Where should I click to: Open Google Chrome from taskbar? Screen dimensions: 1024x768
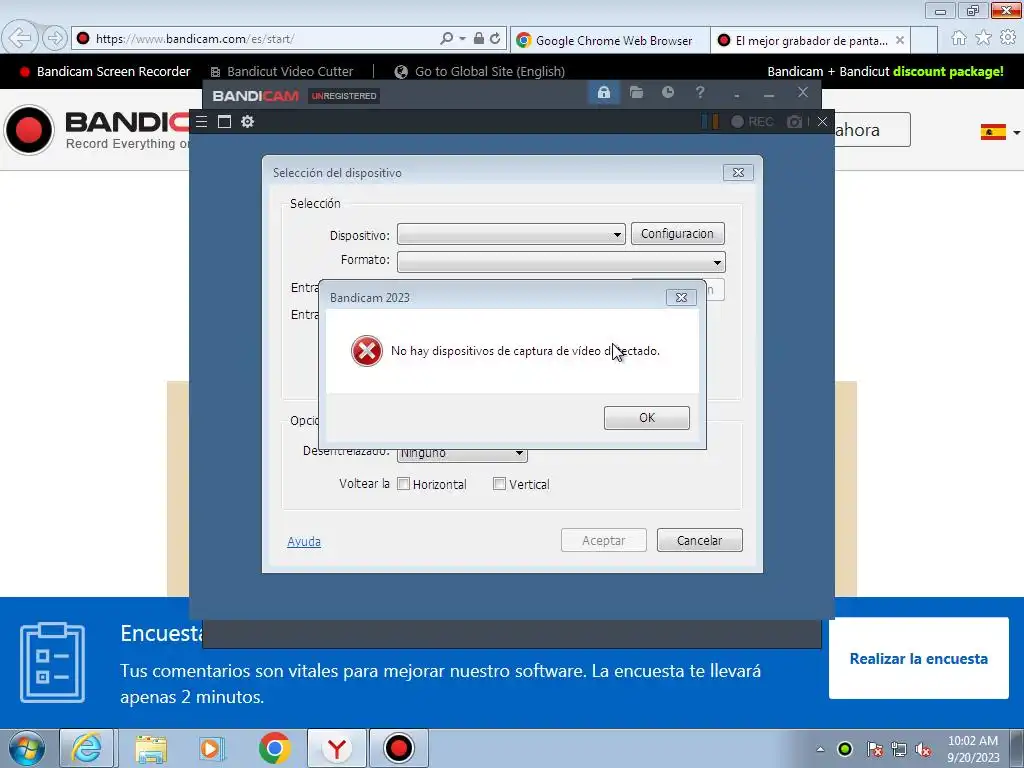274,748
